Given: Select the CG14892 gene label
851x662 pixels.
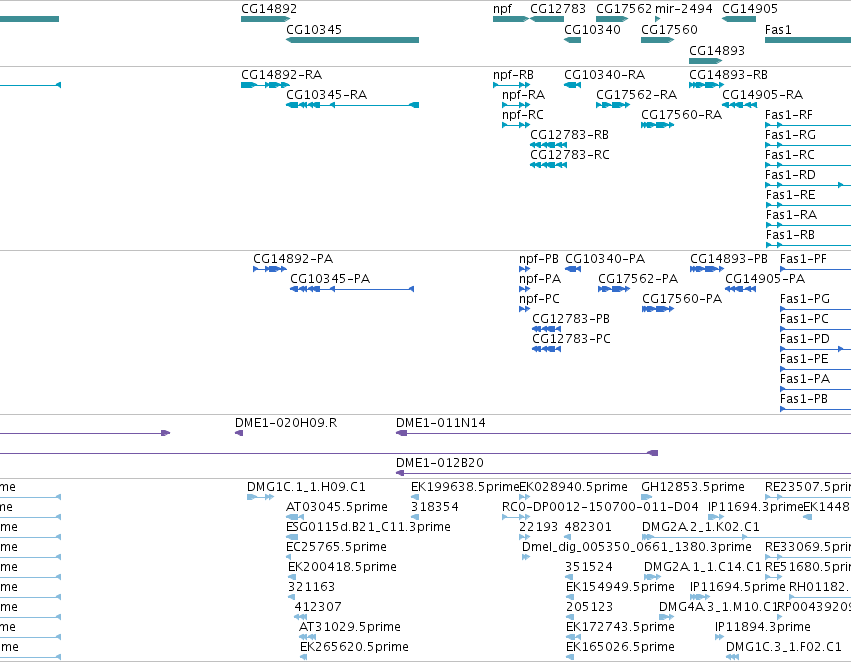Looking at the screenshot, I should pos(269,9).
